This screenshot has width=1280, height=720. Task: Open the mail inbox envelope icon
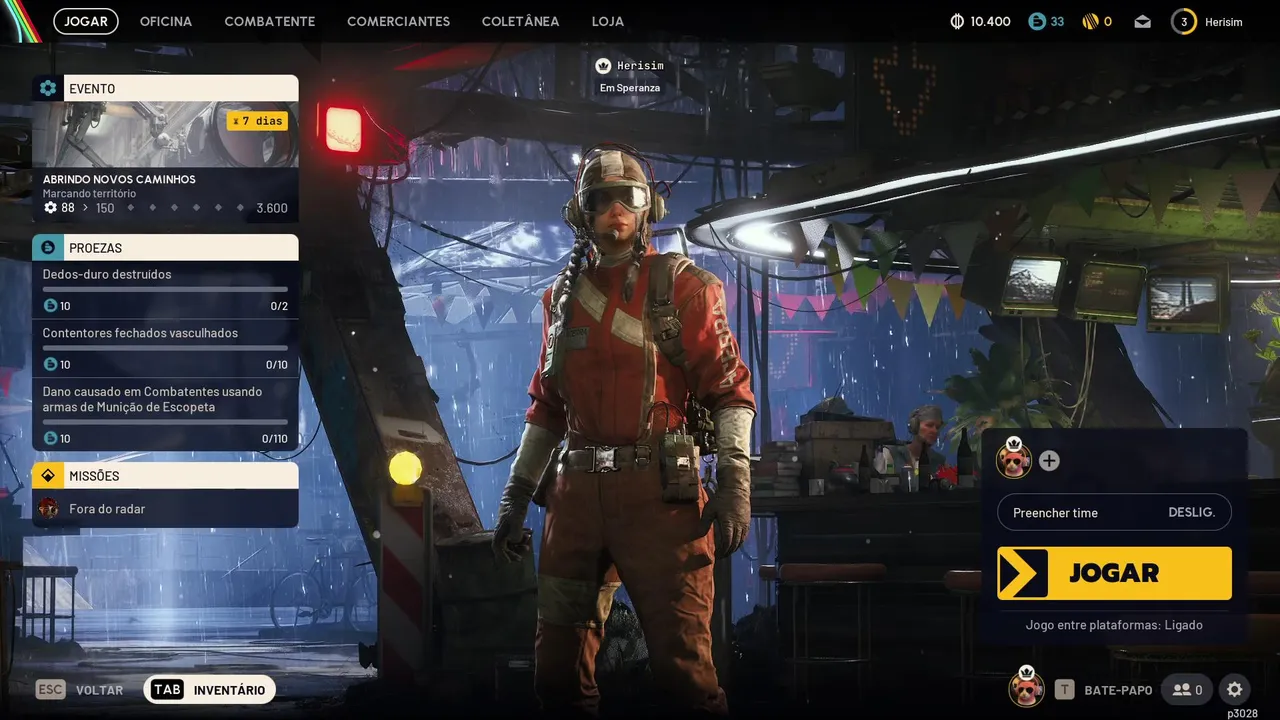click(x=1143, y=21)
